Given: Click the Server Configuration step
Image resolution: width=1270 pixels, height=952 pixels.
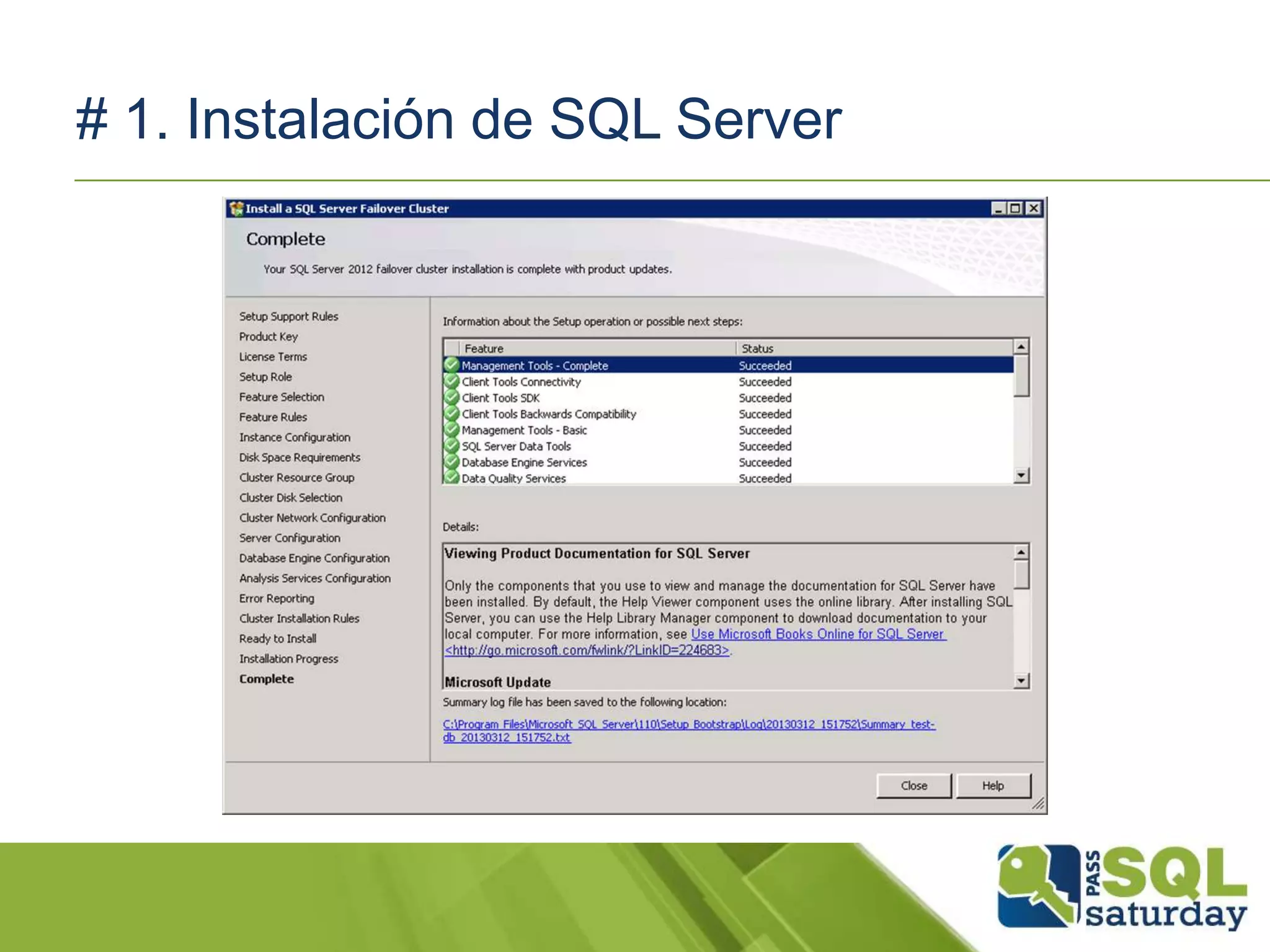Looking at the screenshot, I should point(290,538).
